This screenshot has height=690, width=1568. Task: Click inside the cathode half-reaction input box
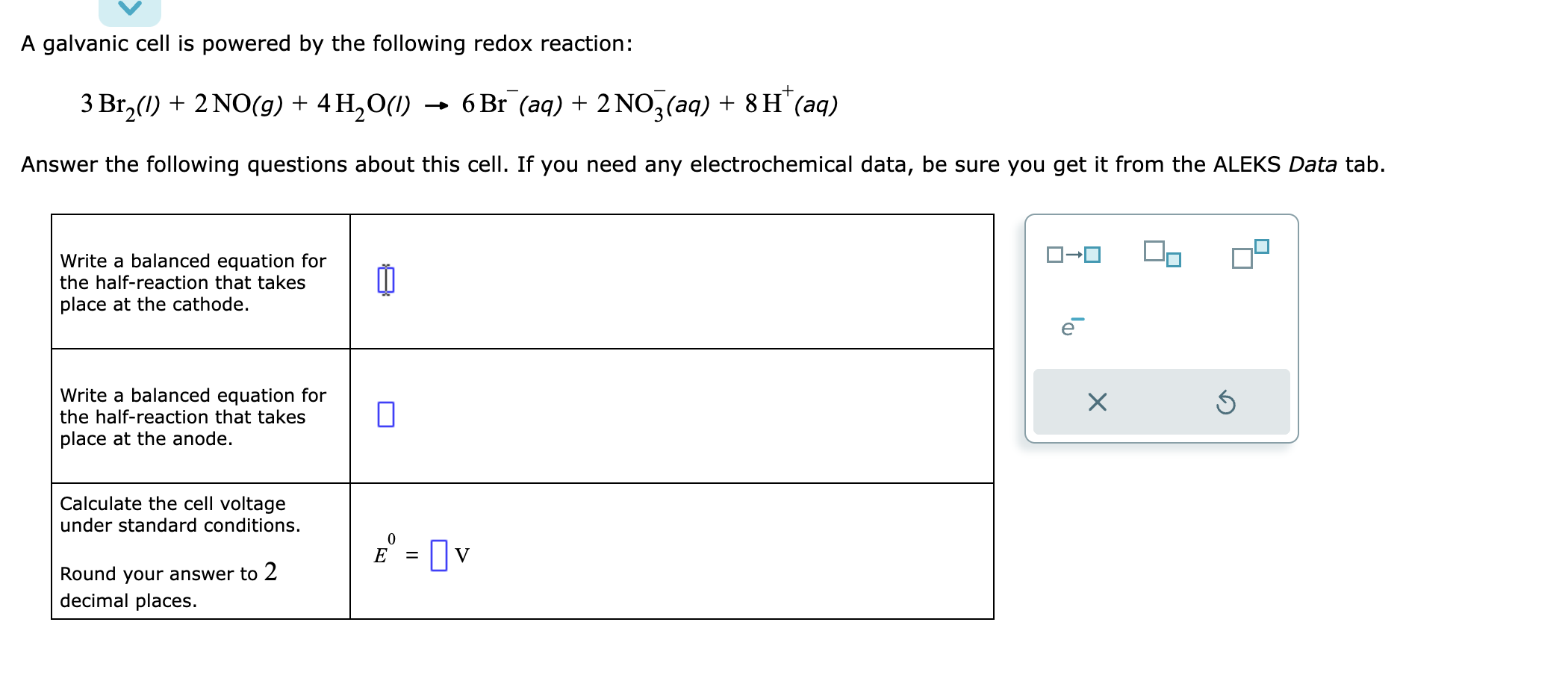click(x=385, y=281)
